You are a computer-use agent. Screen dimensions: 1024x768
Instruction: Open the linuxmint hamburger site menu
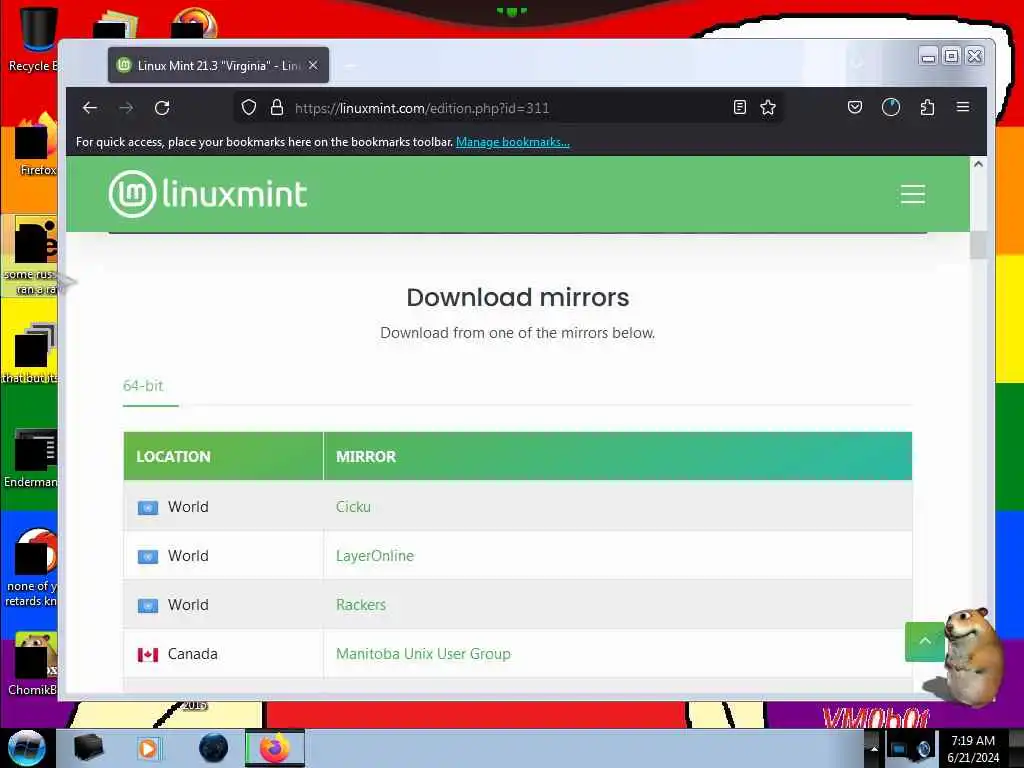(x=912, y=194)
